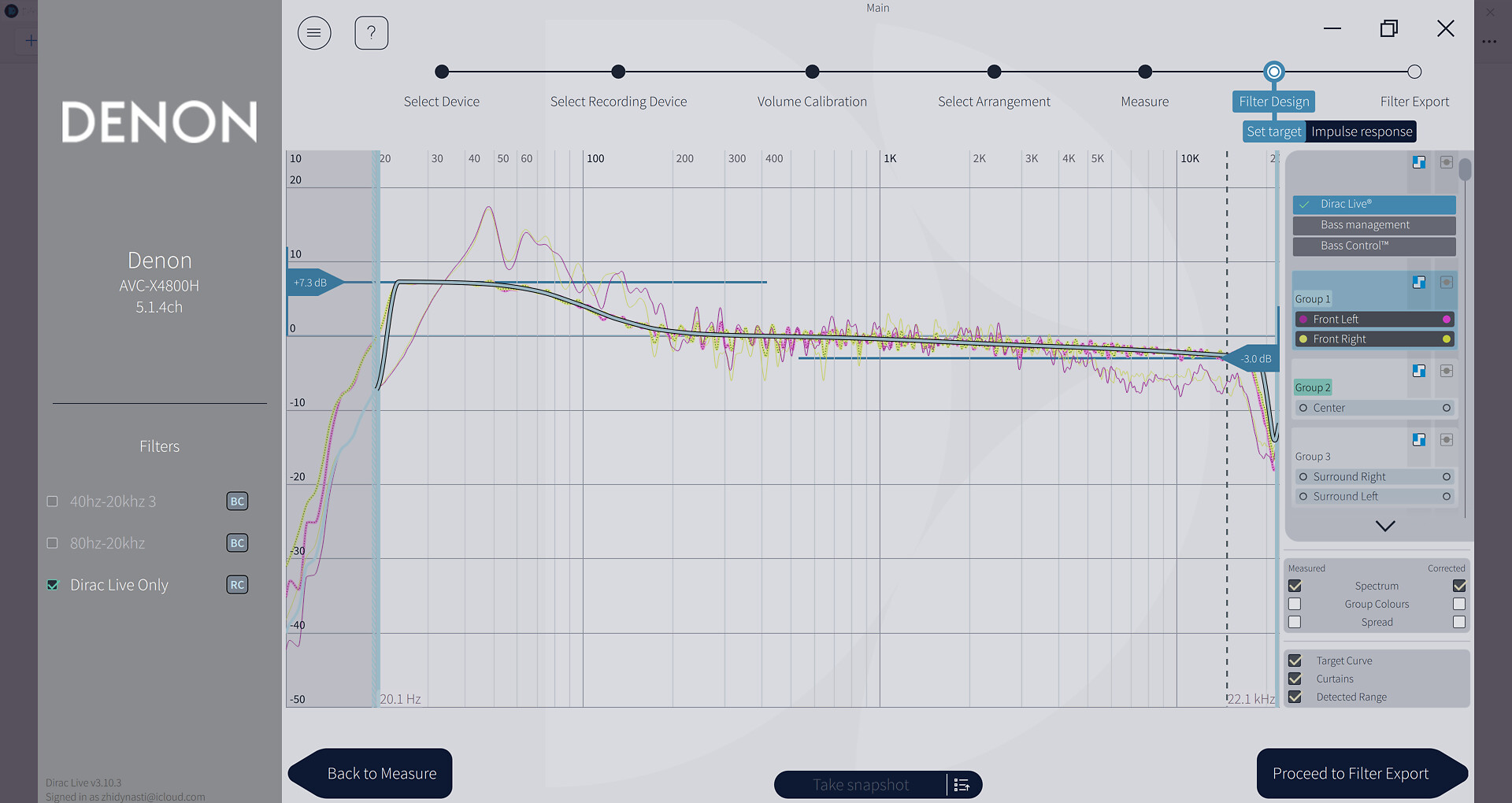Click Group 3 grey link icon
Screen dimensions: 1512x803
pos(1447,440)
